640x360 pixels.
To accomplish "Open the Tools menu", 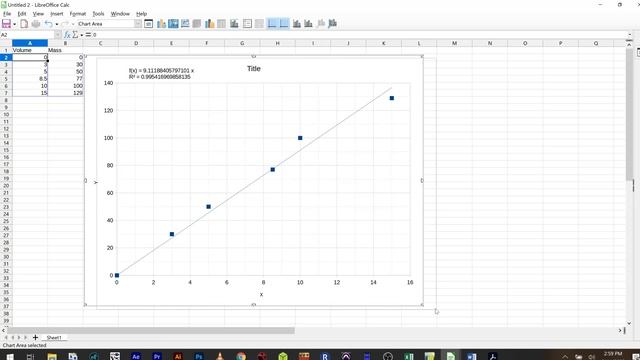I will [98, 13].
